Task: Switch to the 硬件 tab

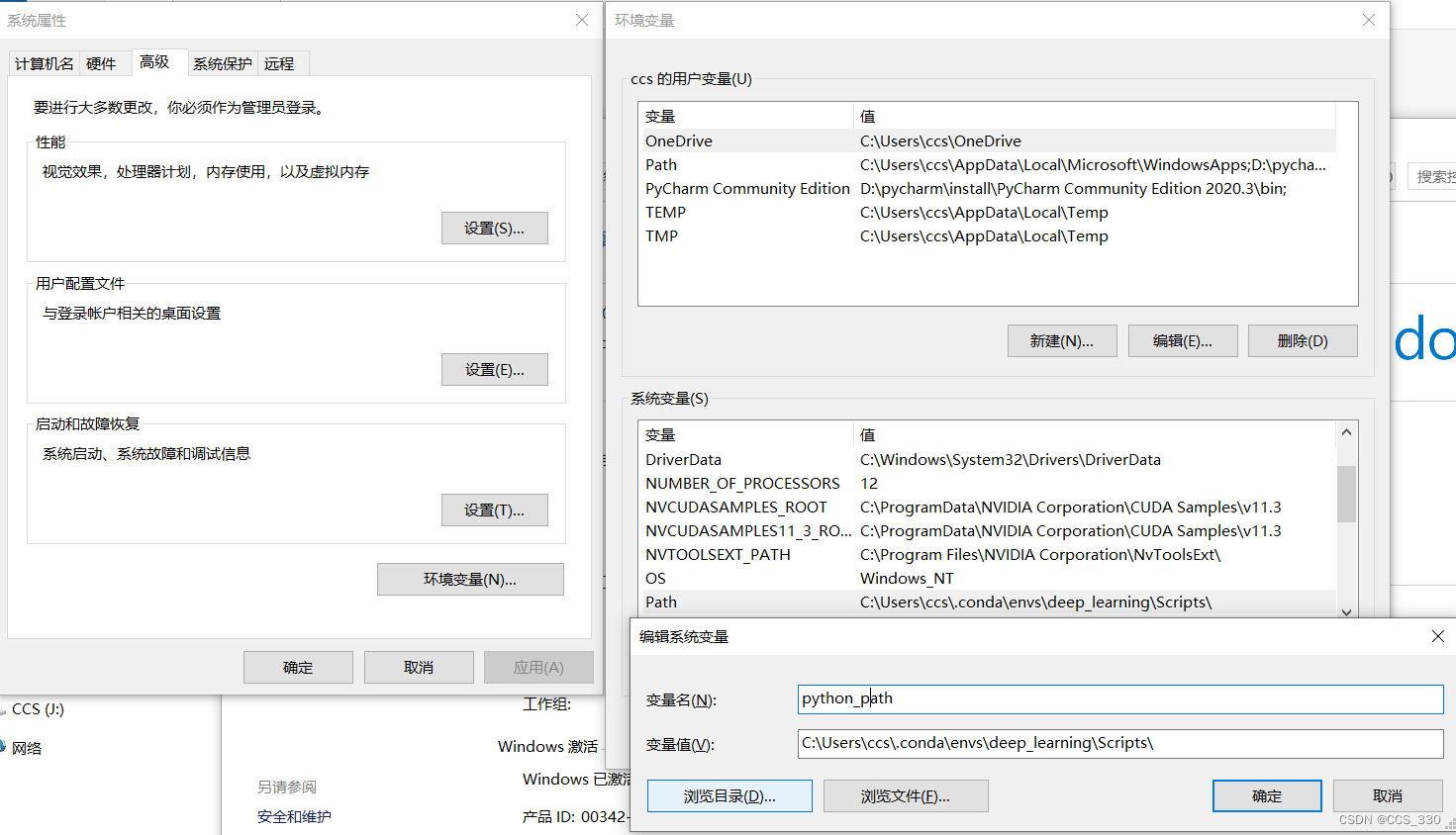Action: click(101, 63)
